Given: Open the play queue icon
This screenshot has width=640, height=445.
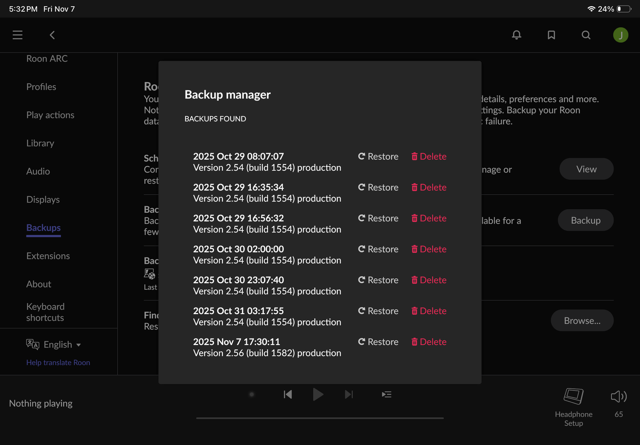Looking at the screenshot, I should 386,394.
